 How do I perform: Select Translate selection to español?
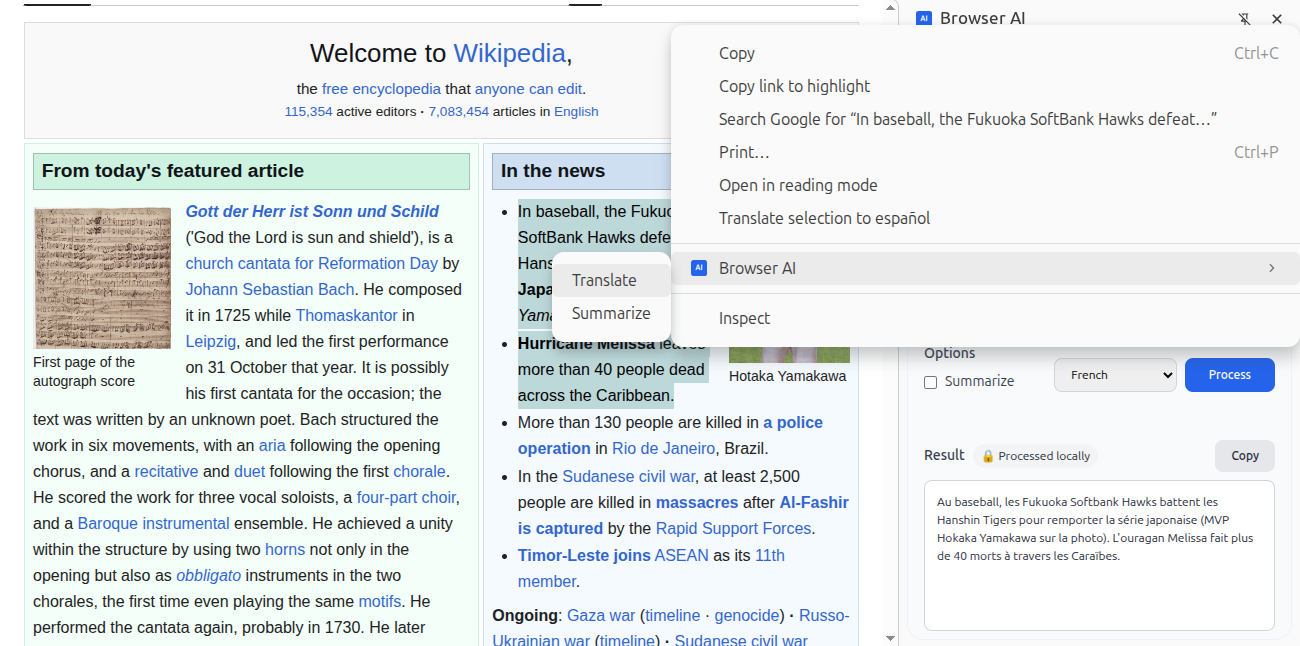[x=985, y=218]
